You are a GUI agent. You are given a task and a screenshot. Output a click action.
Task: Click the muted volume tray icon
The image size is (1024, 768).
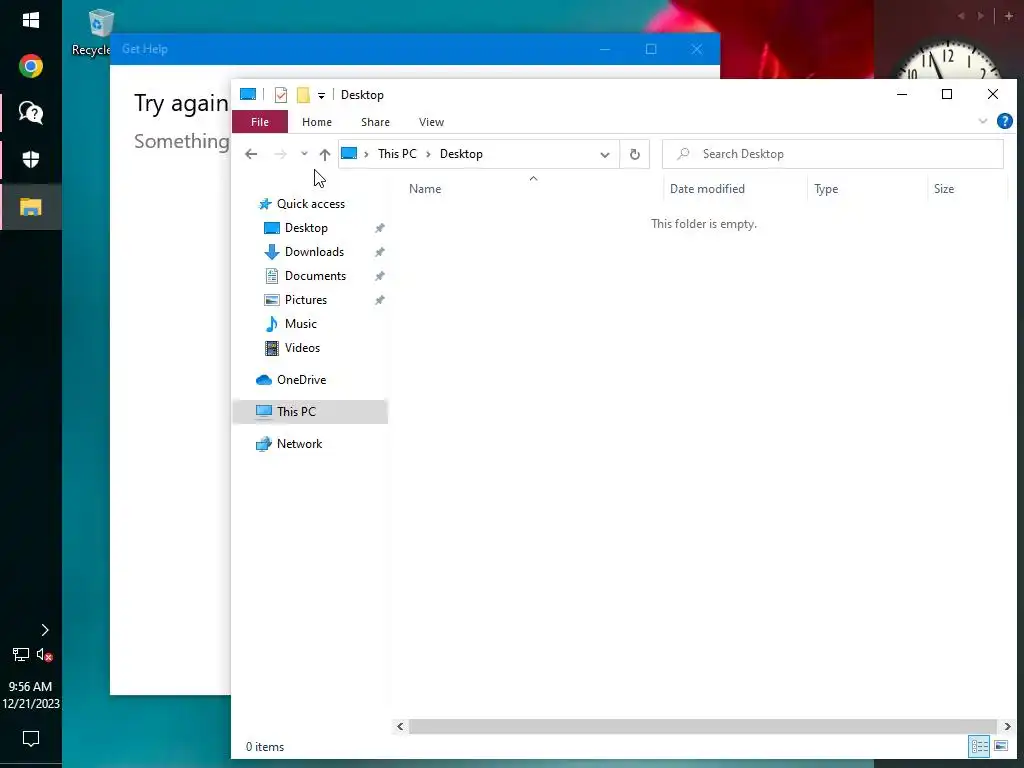44,654
